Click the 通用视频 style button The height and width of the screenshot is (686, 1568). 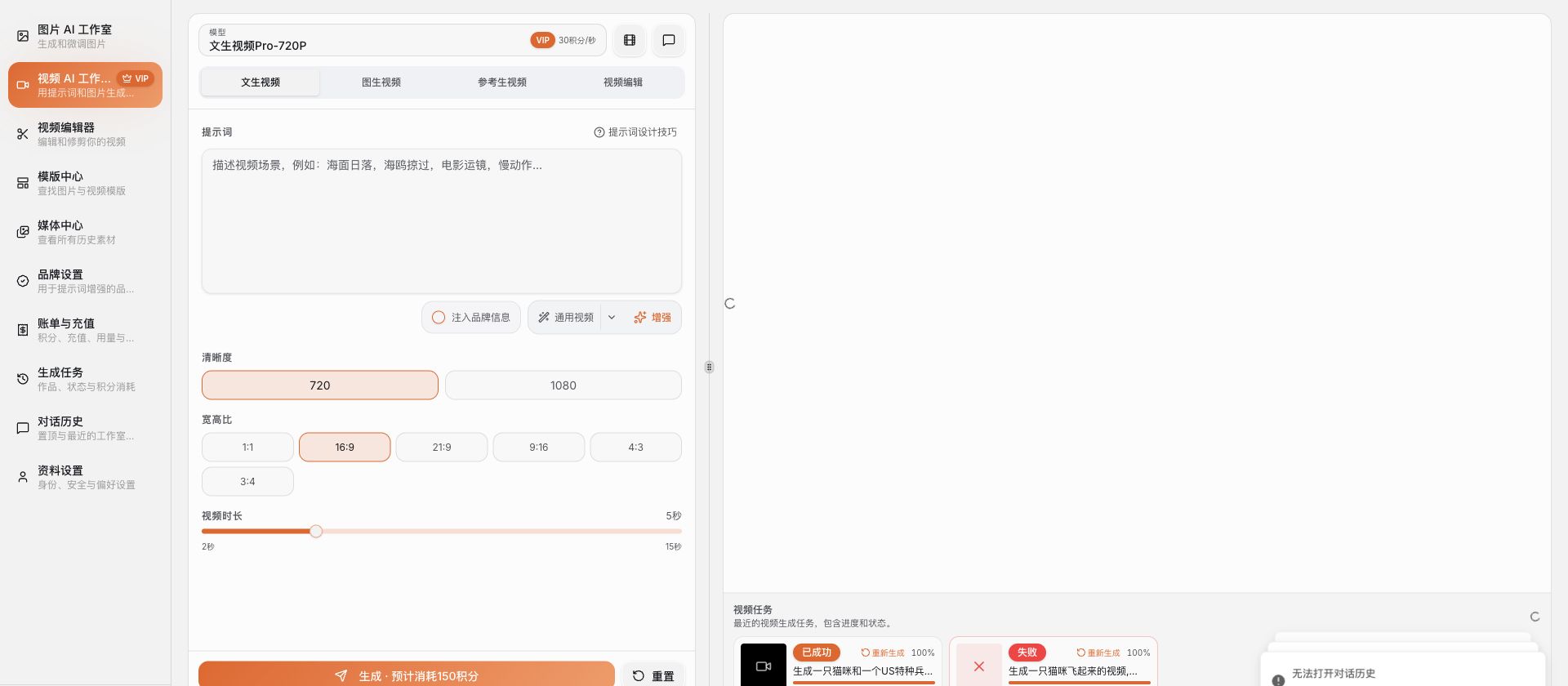click(x=565, y=318)
